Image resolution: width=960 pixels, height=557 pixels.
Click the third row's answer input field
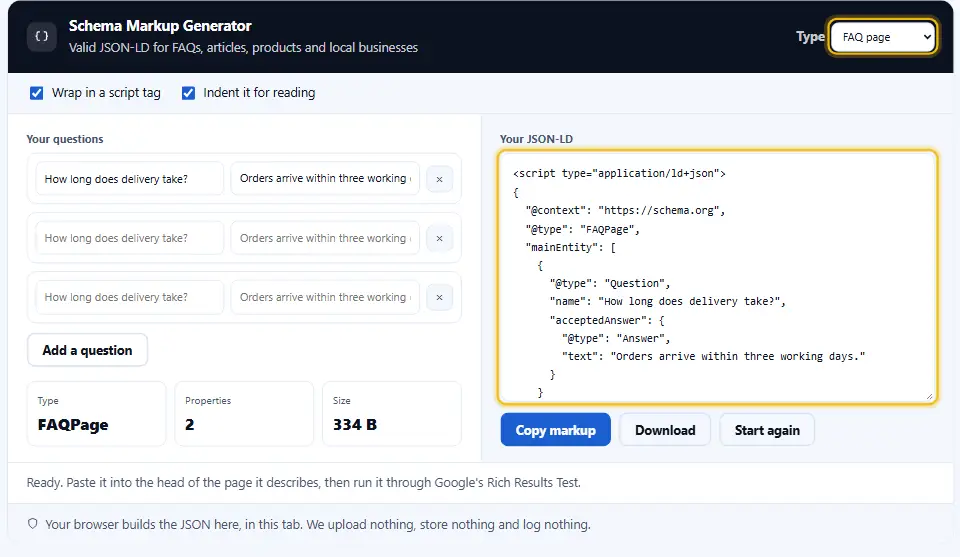tap(325, 297)
